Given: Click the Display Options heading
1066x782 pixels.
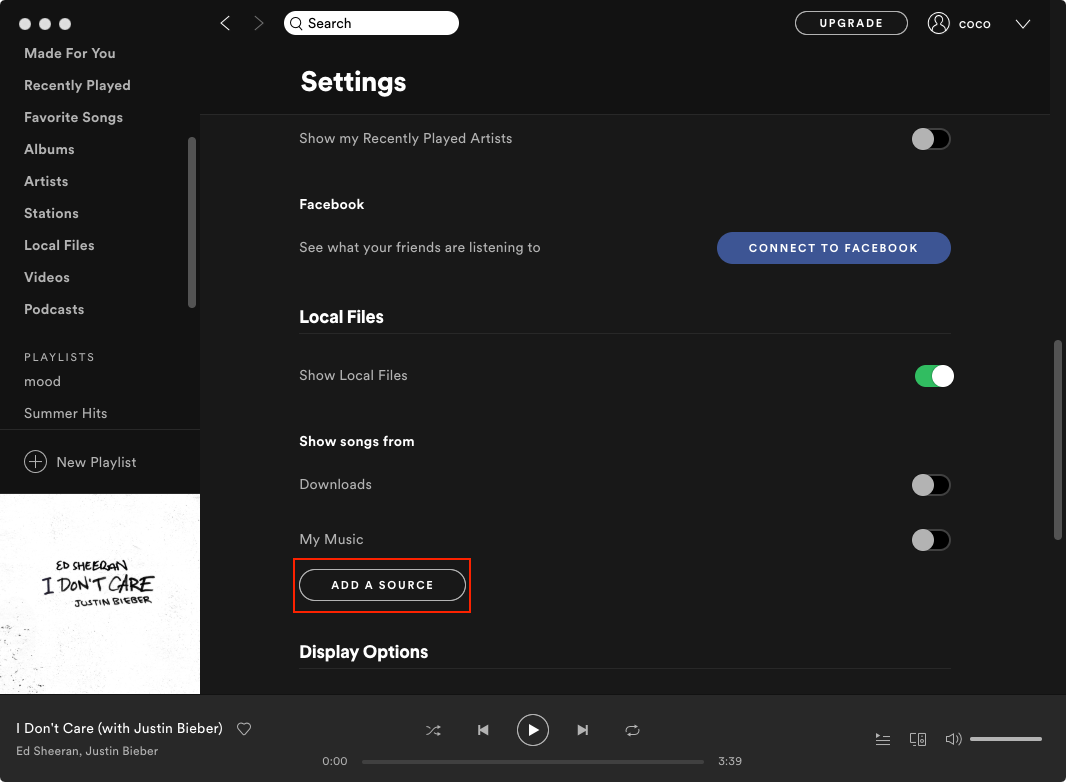Looking at the screenshot, I should click(364, 651).
